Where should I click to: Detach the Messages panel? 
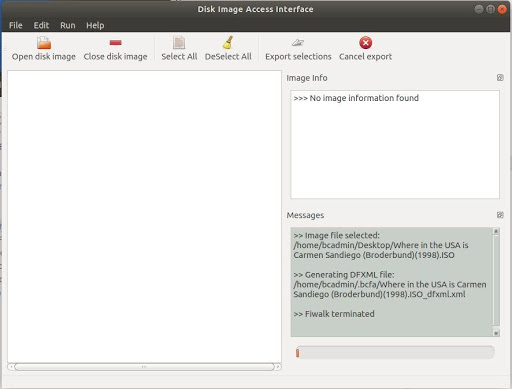tap(500, 215)
